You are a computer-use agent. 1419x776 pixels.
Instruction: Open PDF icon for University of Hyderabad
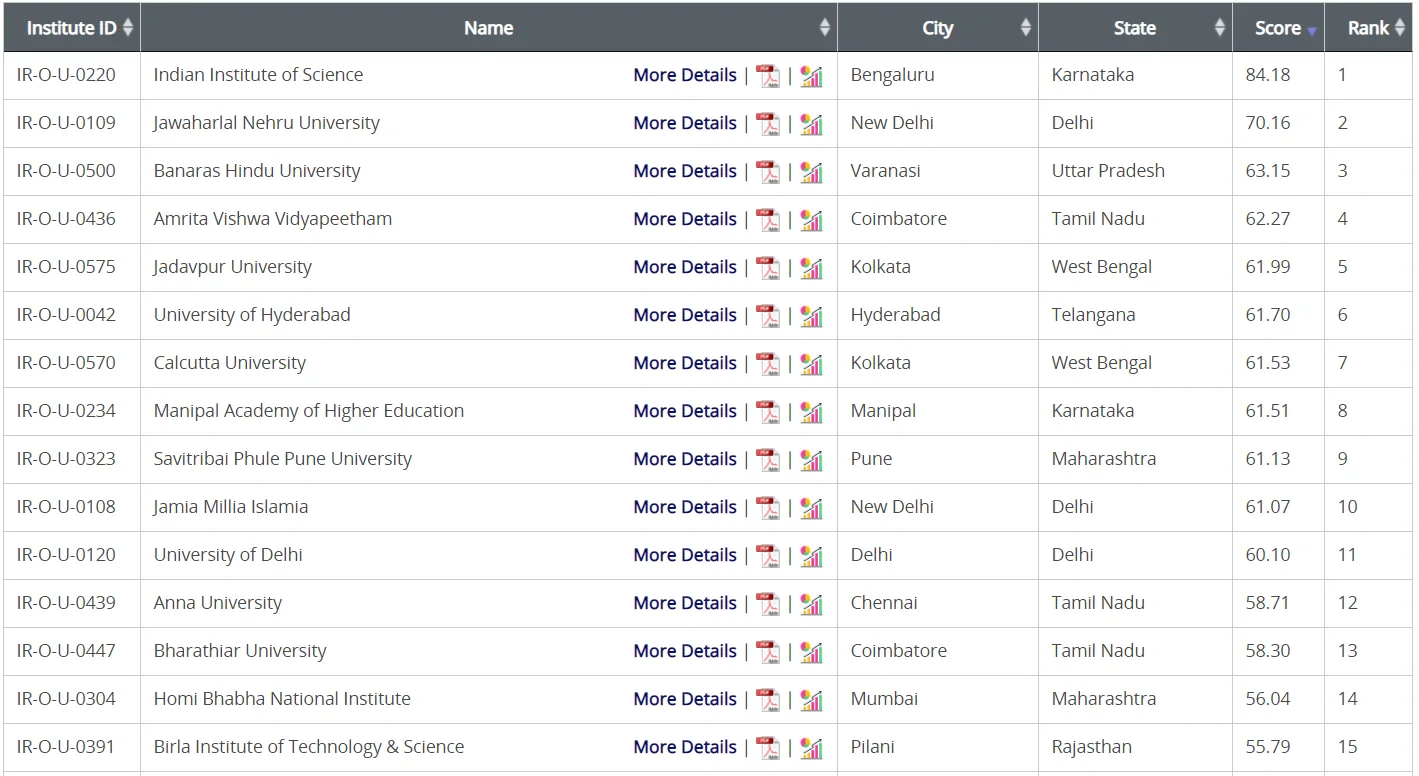[768, 316]
